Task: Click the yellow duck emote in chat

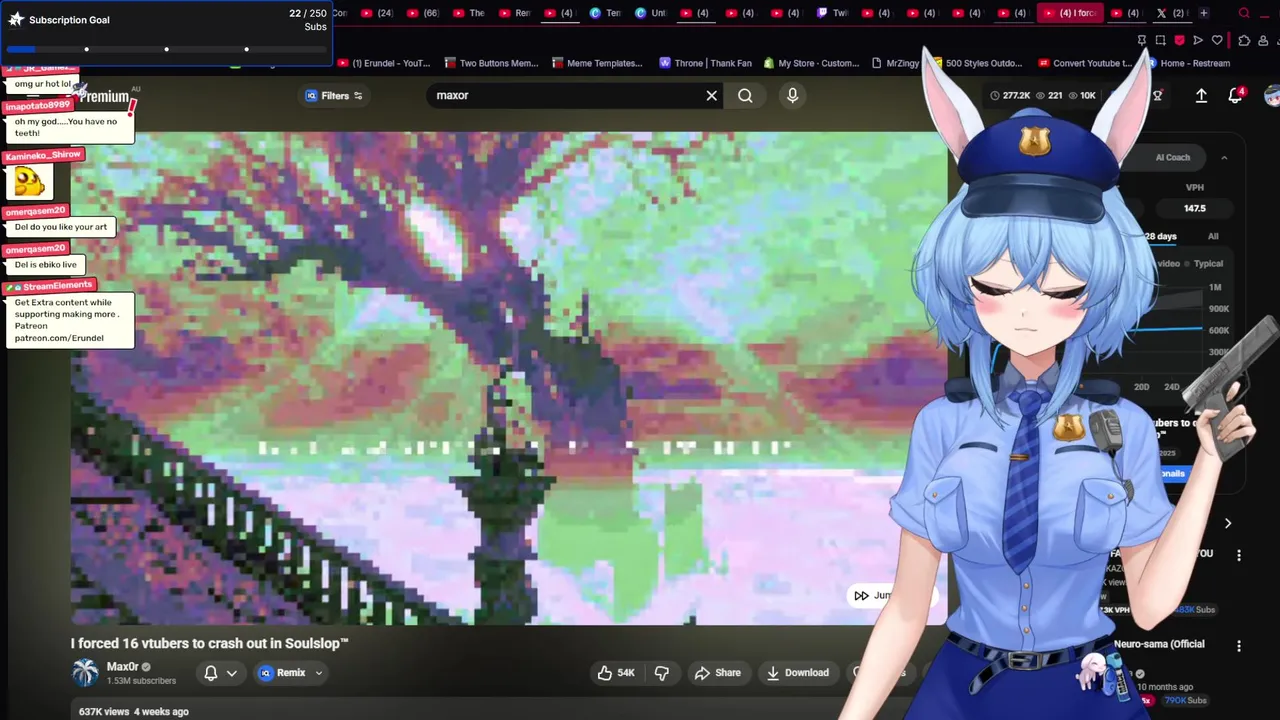Action: (x=29, y=182)
